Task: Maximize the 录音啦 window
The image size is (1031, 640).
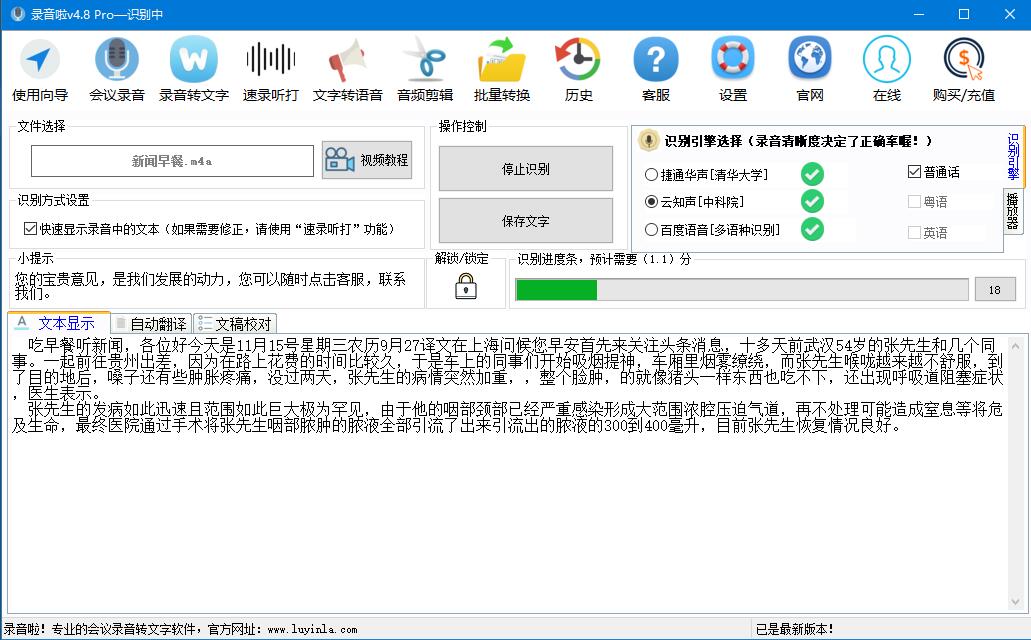Action: [964, 14]
